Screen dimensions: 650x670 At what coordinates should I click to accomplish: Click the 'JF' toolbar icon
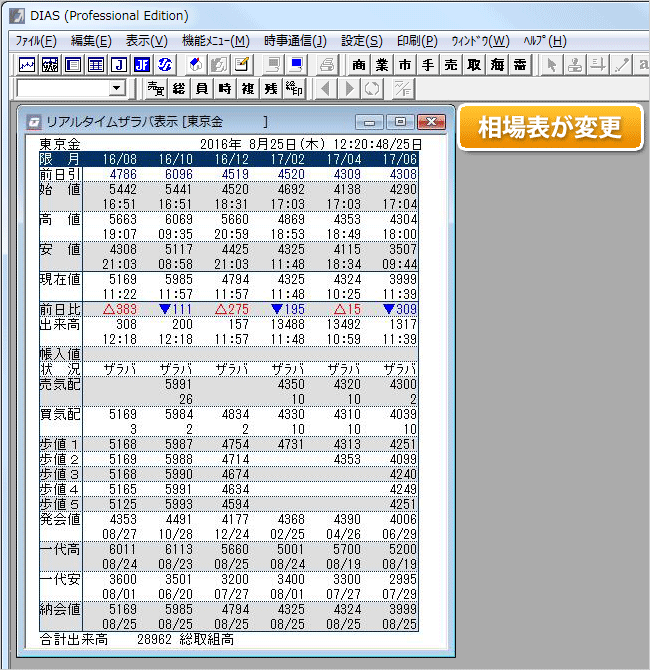pos(142,65)
